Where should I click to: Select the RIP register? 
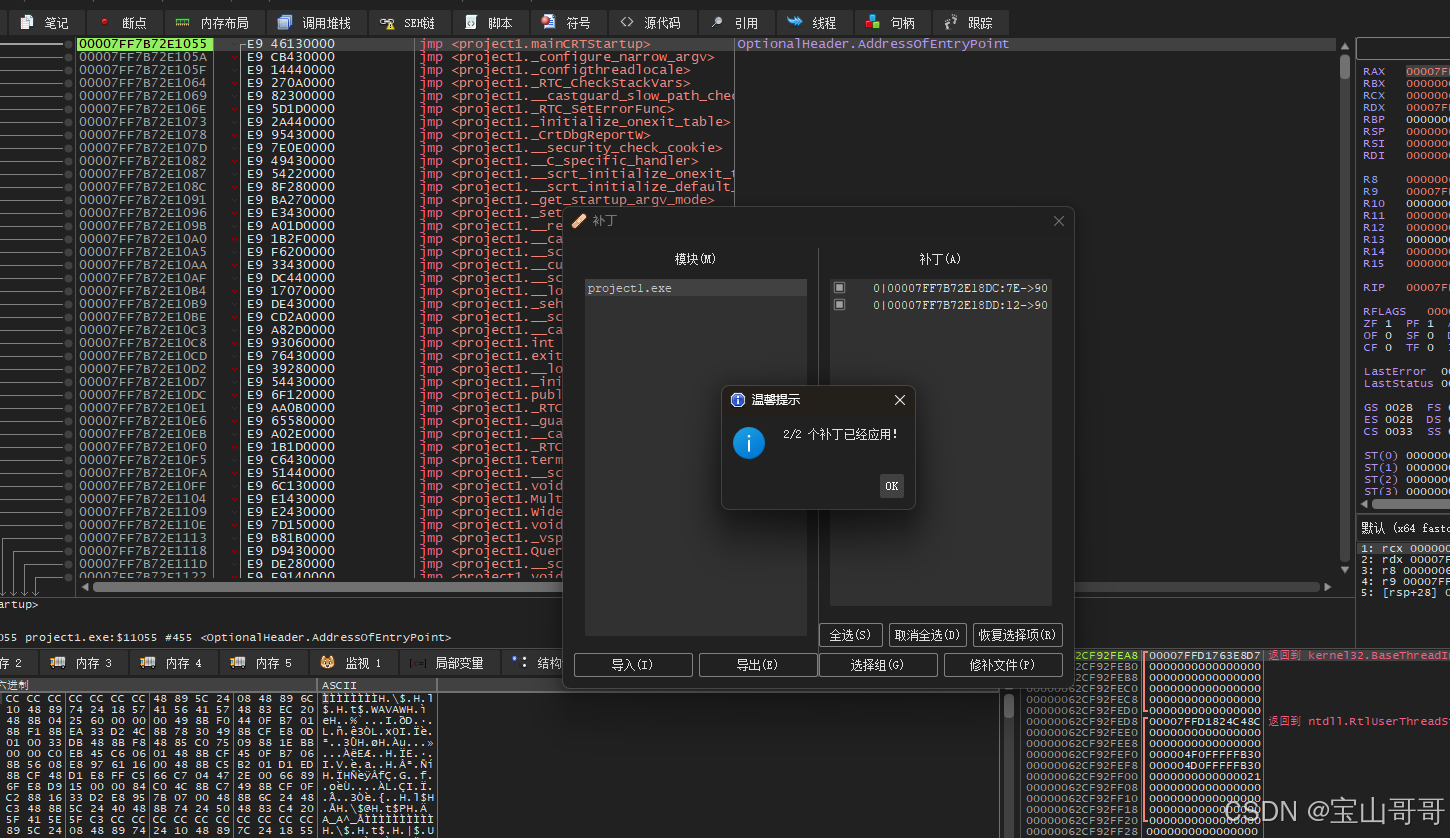pos(1374,287)
